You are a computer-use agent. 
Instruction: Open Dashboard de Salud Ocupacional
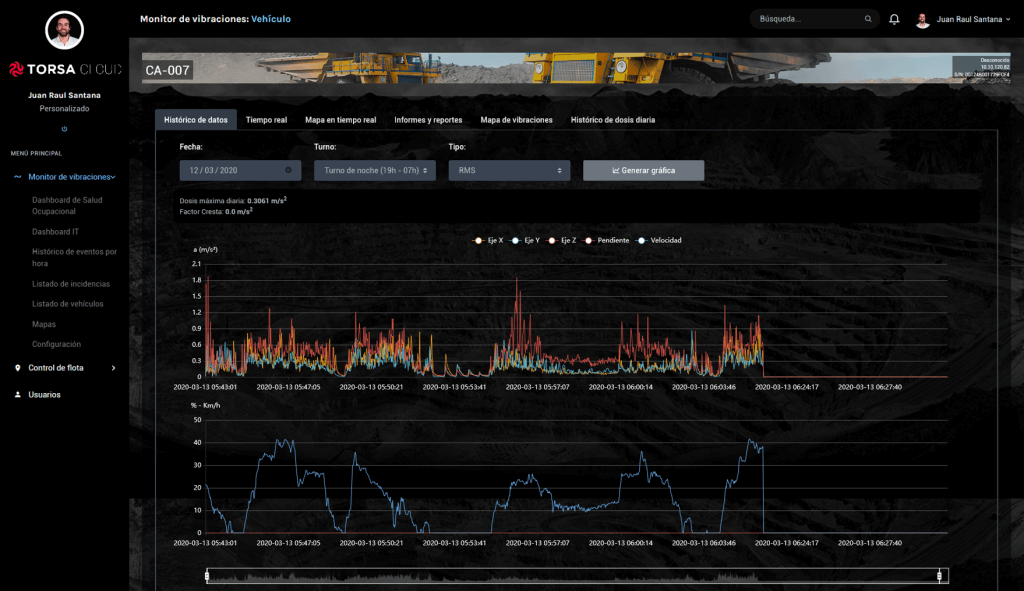[67, 206]
